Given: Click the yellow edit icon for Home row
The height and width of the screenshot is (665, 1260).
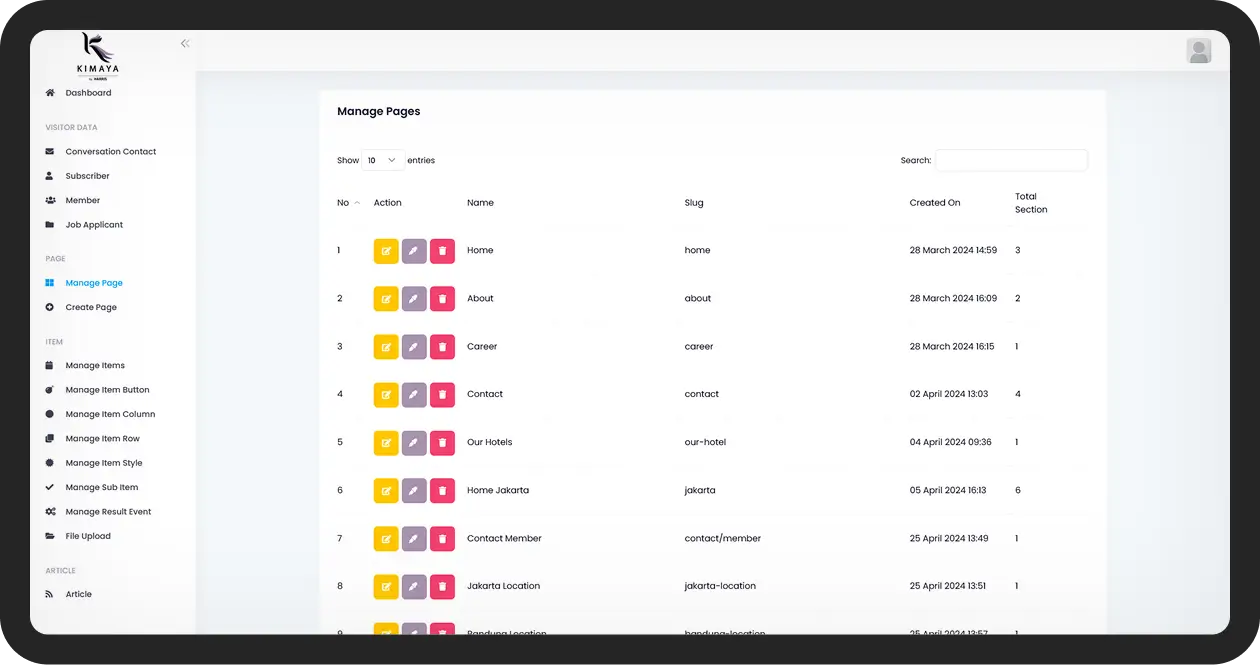Looking at the screenshot, I should click(386, 251).
